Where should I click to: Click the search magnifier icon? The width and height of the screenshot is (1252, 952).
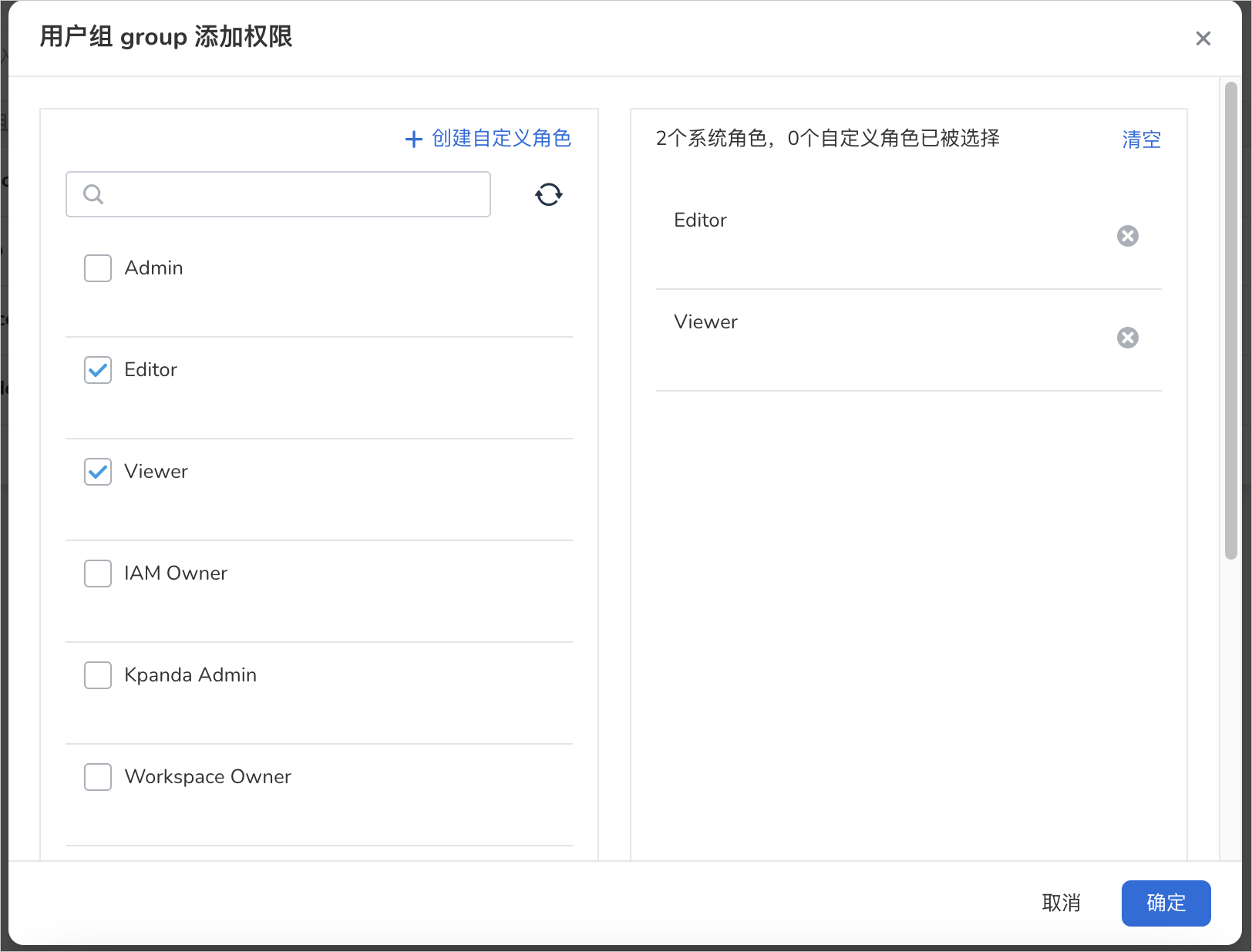(x=93, y=194)
